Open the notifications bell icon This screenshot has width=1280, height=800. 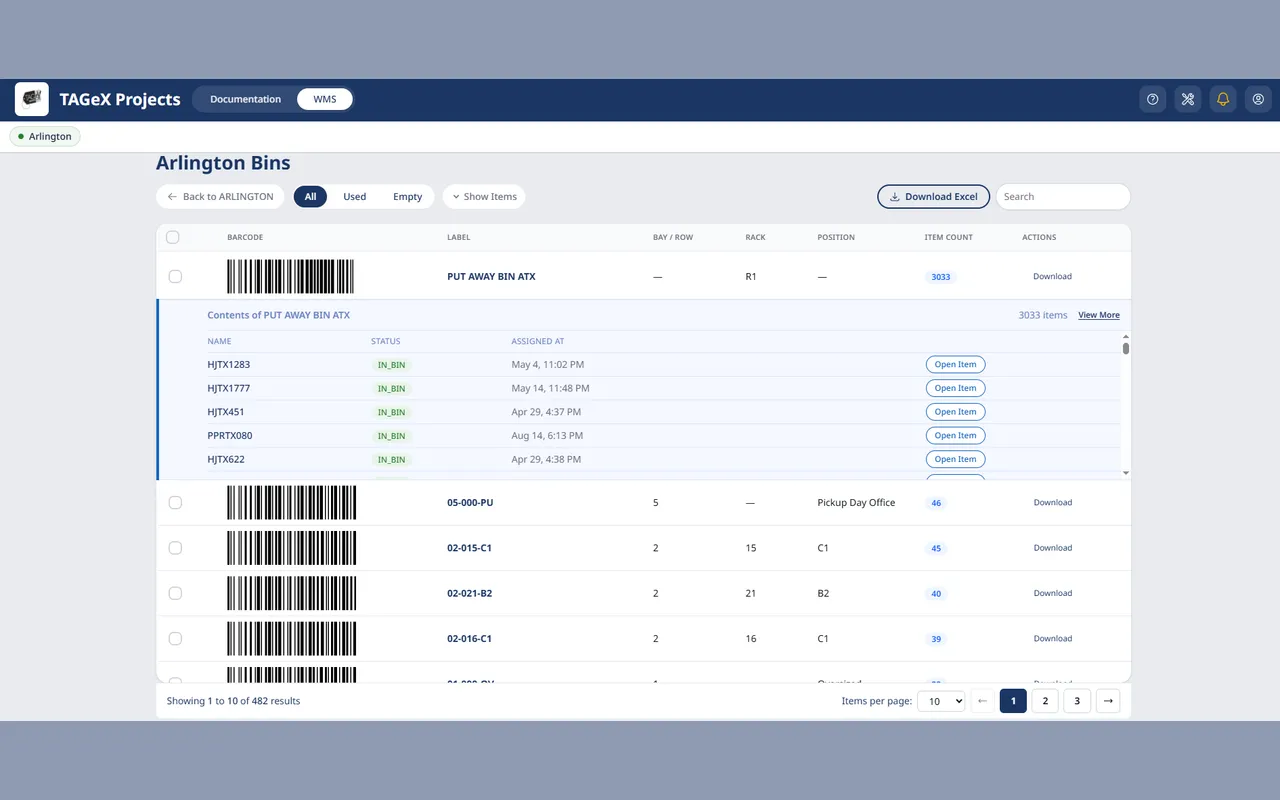1223,99
